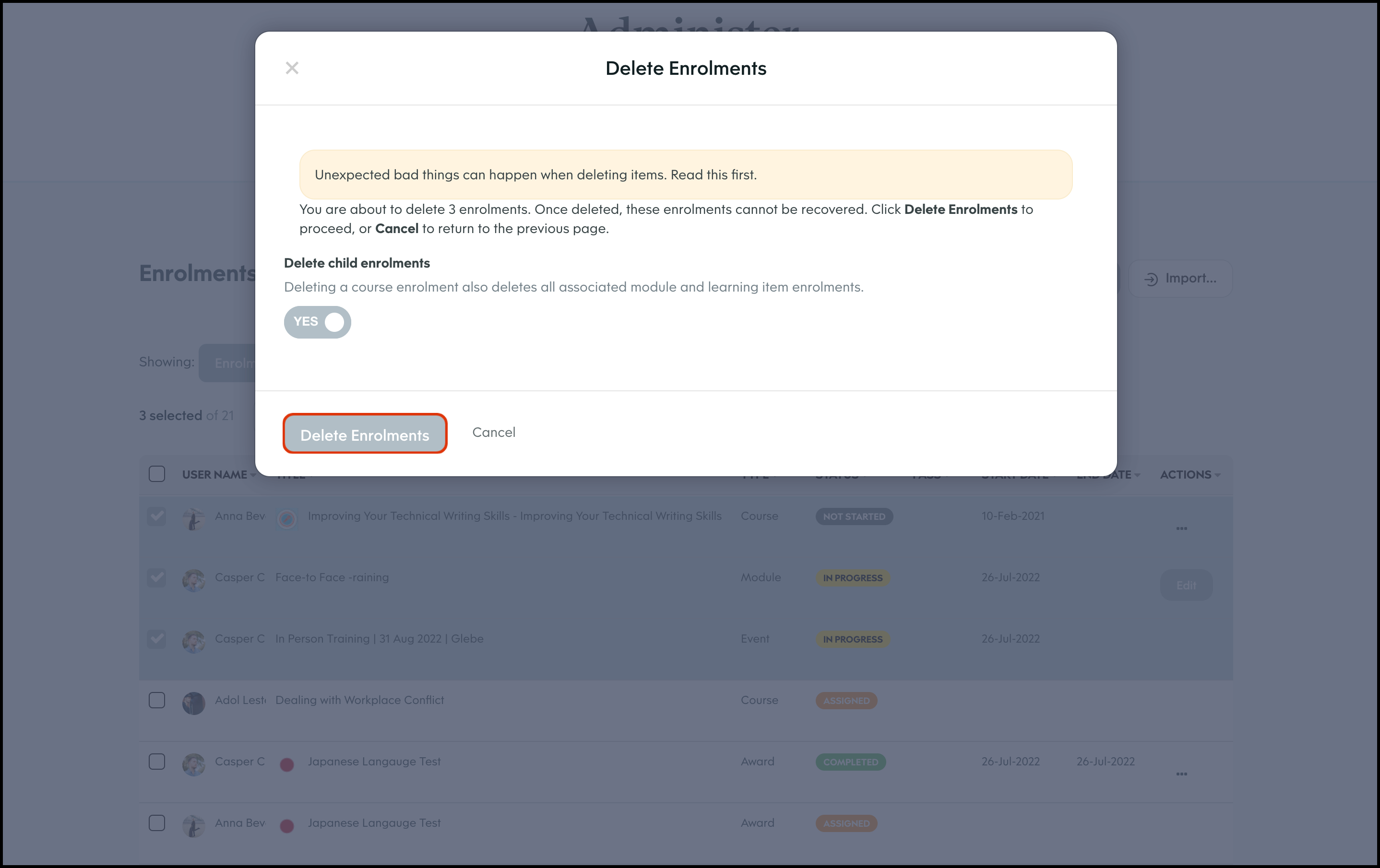Click the yellow warning banner about deleting items

pos(685,175)
